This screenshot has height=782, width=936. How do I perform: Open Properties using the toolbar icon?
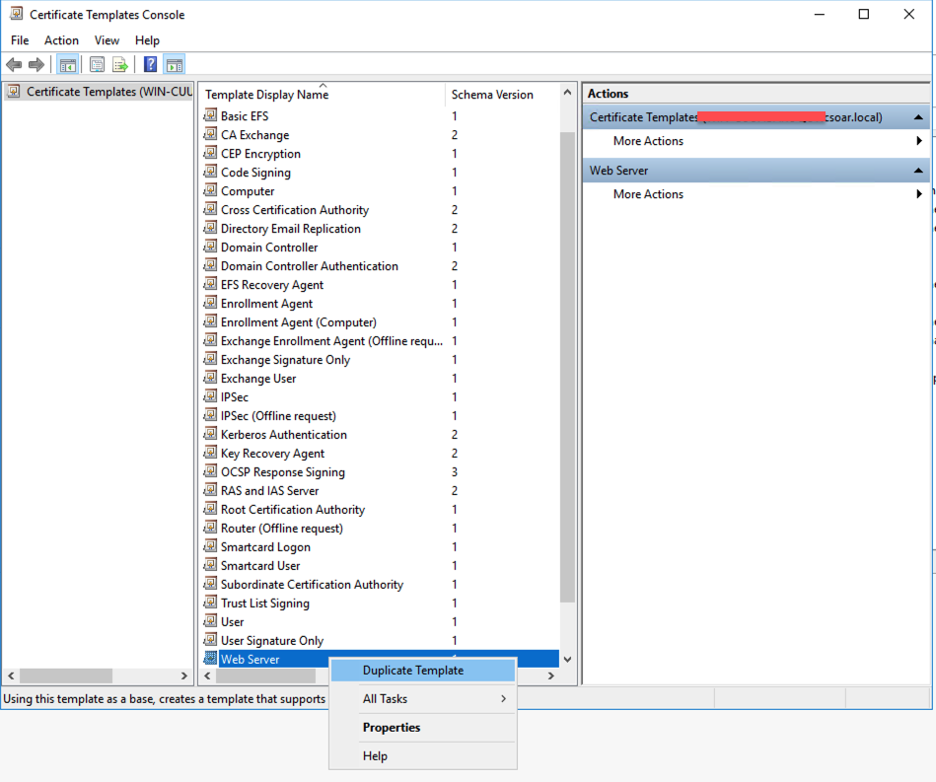pyautogui.click(x=95, y=64)
